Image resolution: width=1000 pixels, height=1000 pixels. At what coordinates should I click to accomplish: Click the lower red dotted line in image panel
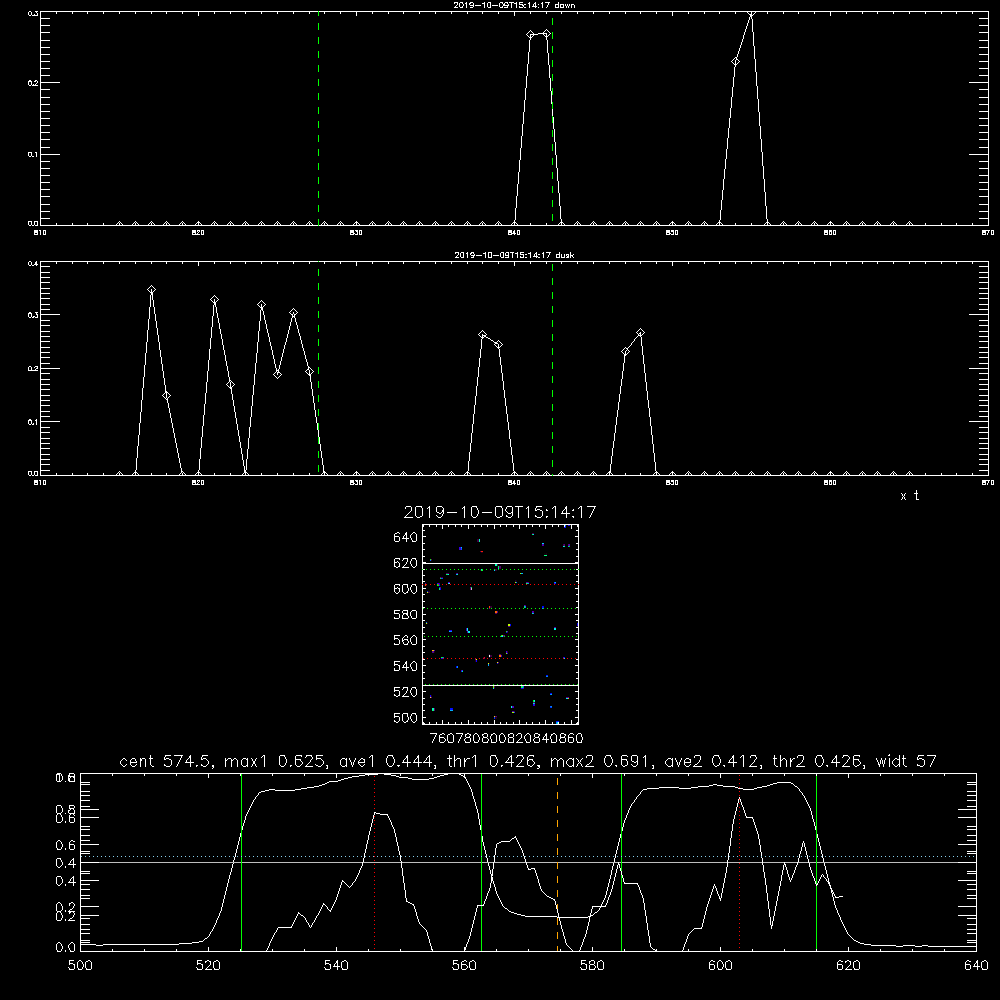(x=500, y=659)
